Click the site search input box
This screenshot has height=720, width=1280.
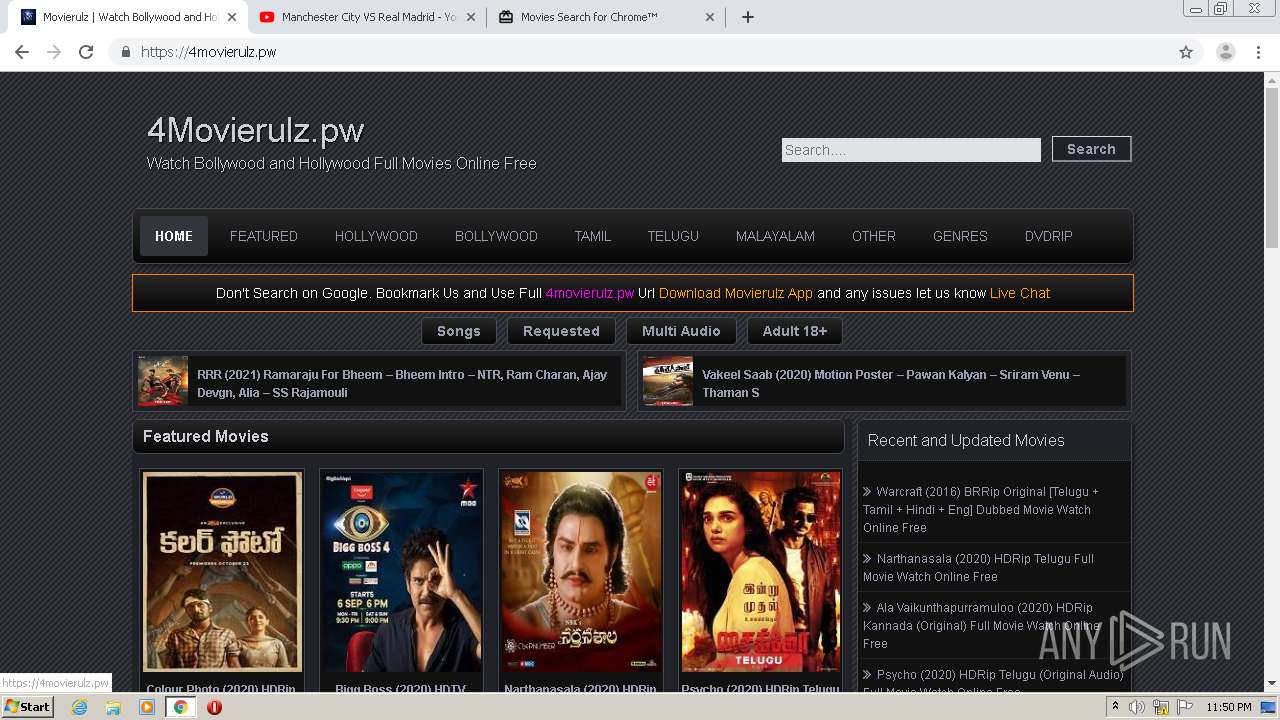coord(911,150)
